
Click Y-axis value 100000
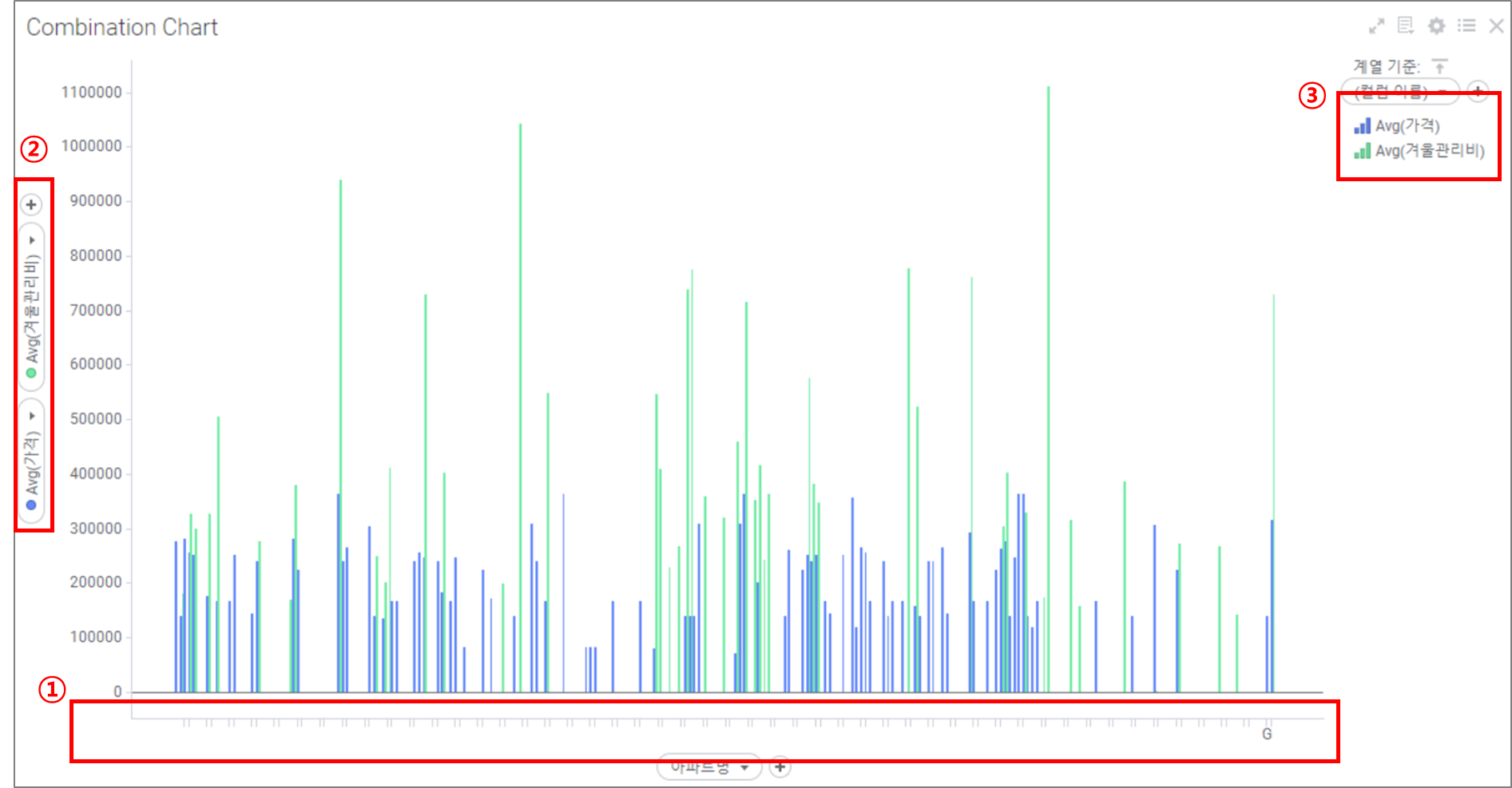click(x=96, y=637)
